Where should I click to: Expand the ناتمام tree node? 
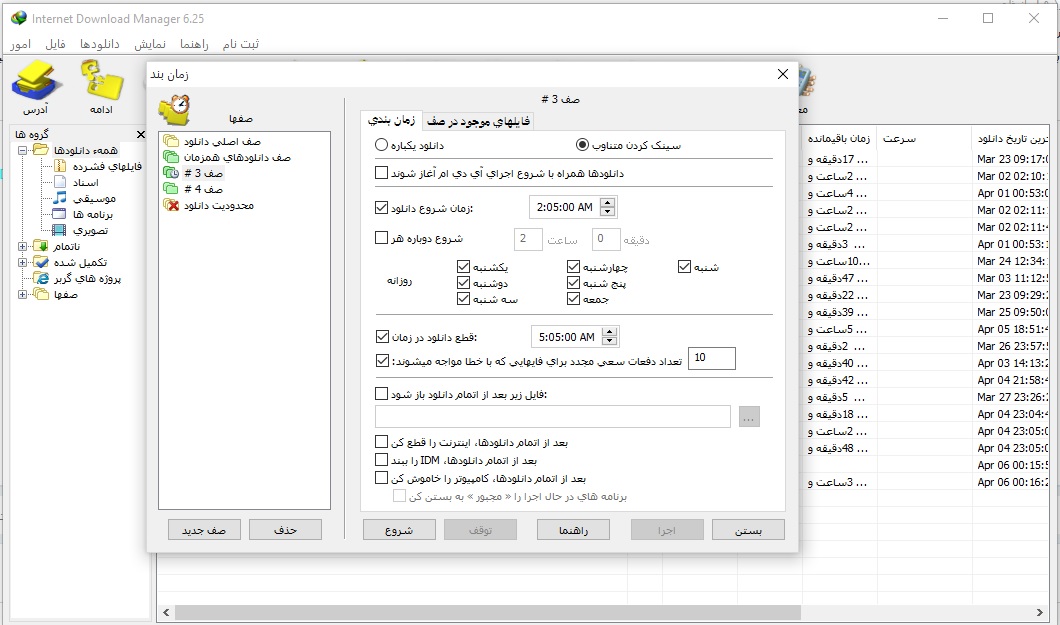(23, 246)
